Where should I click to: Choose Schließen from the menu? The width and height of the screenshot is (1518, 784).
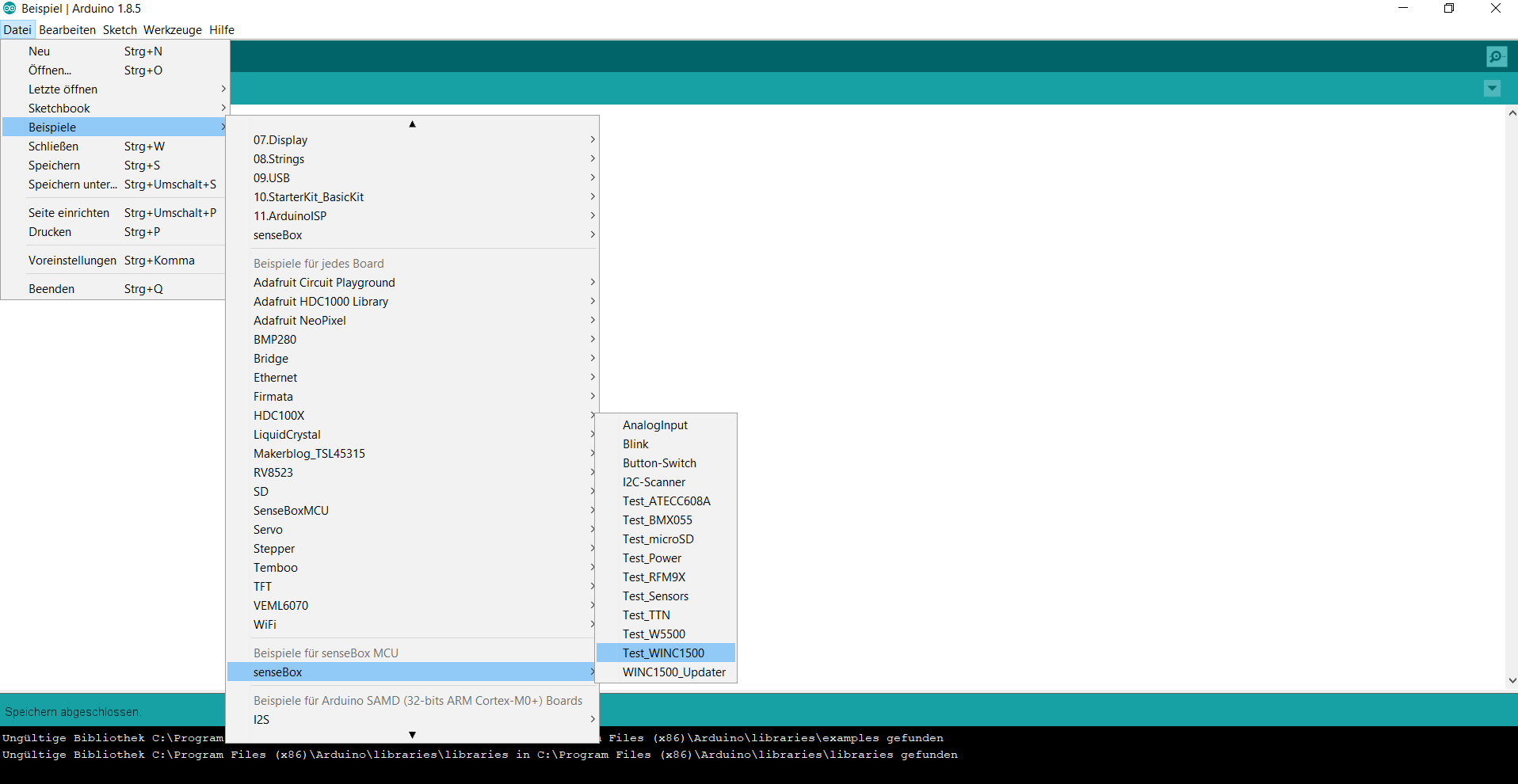115,147
